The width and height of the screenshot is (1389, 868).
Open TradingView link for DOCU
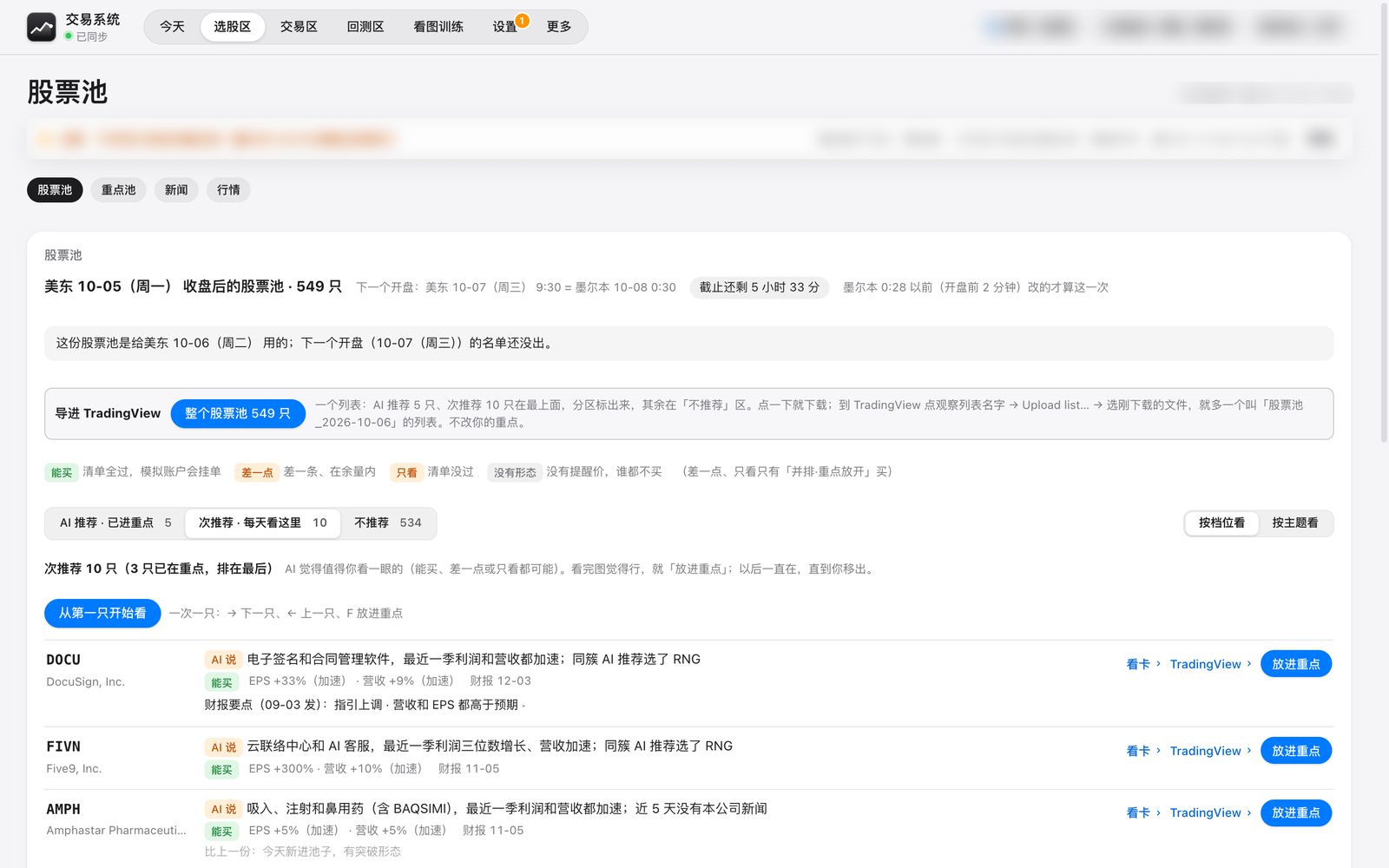(1210, 664)
